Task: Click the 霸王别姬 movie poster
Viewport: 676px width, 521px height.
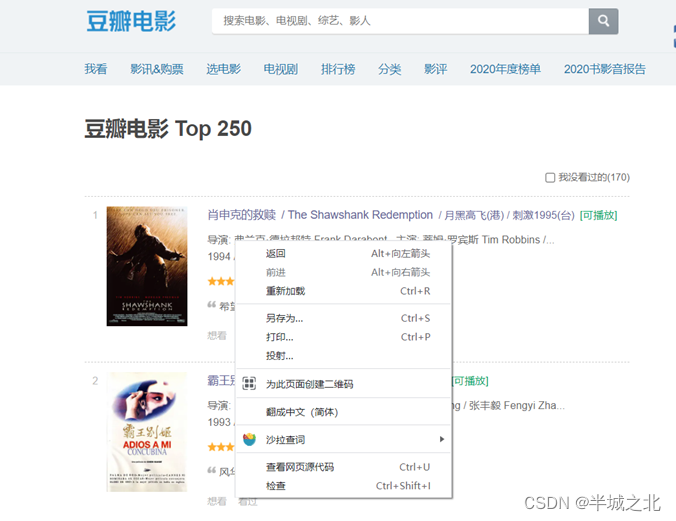Action: (x=147, y=432)
